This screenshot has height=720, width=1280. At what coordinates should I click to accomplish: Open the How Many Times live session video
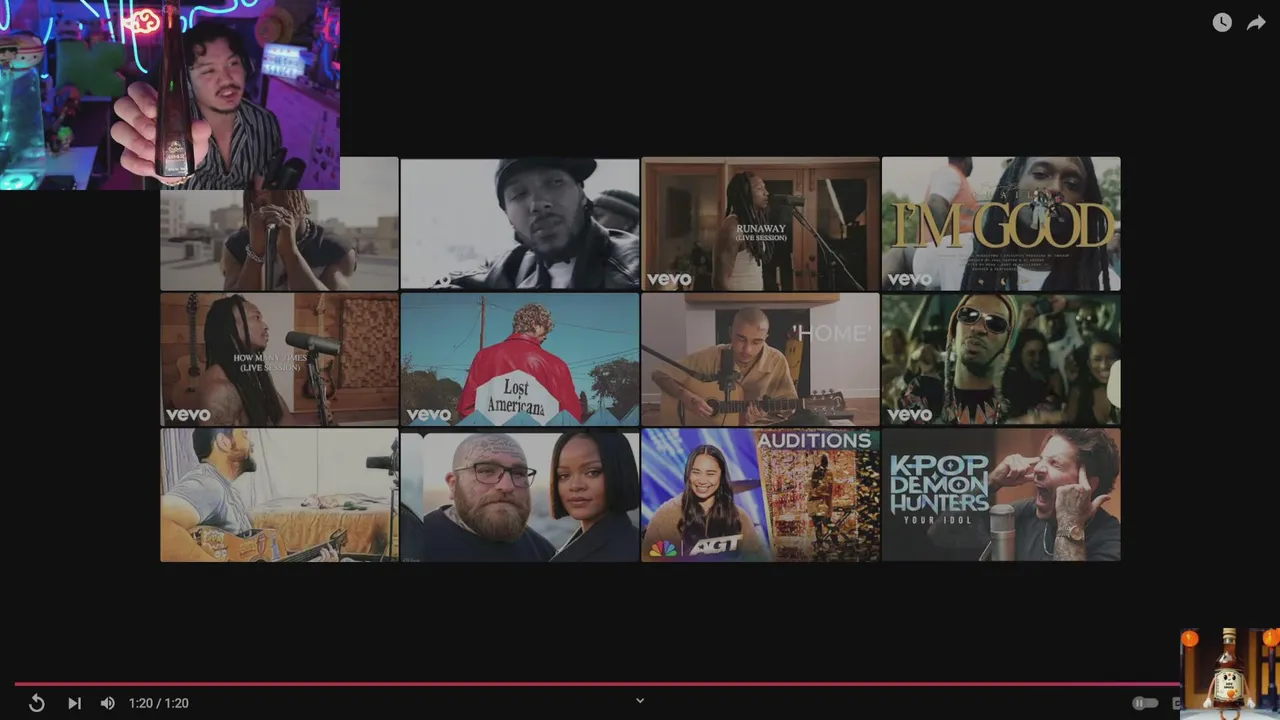(279, 359)
